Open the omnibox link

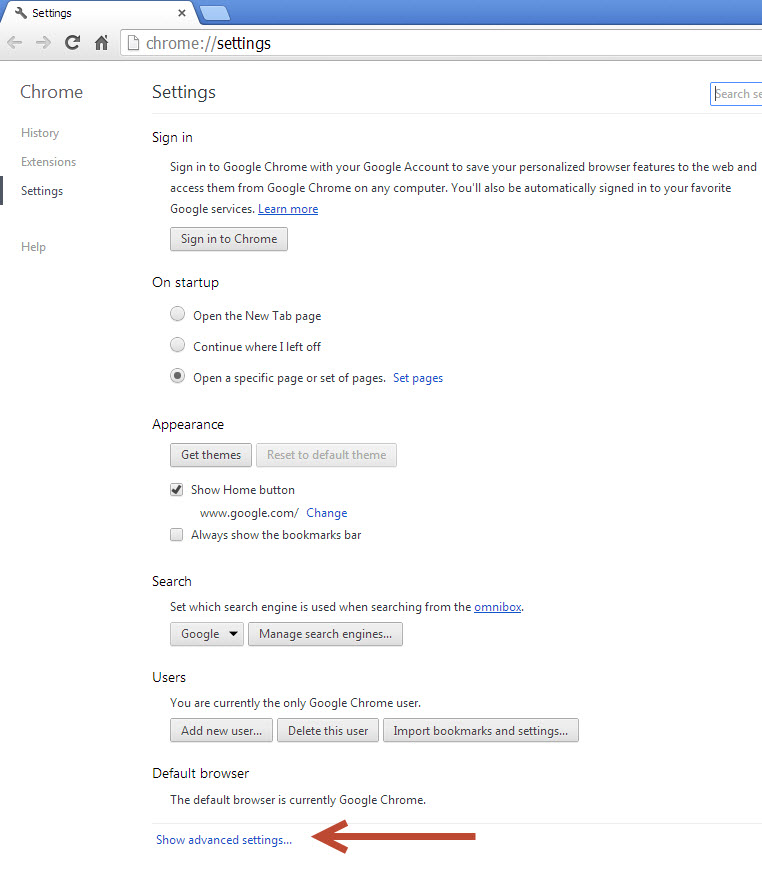(498, 607)
